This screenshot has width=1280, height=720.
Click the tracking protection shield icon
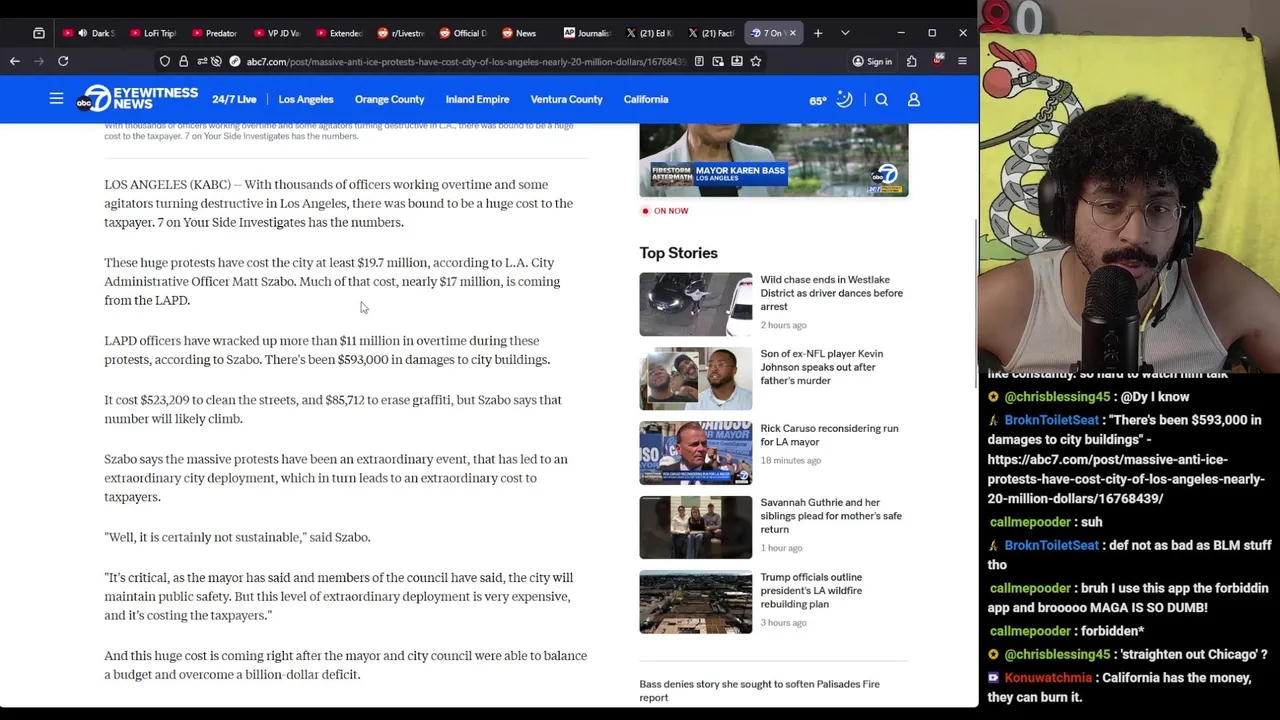point(165,61)
